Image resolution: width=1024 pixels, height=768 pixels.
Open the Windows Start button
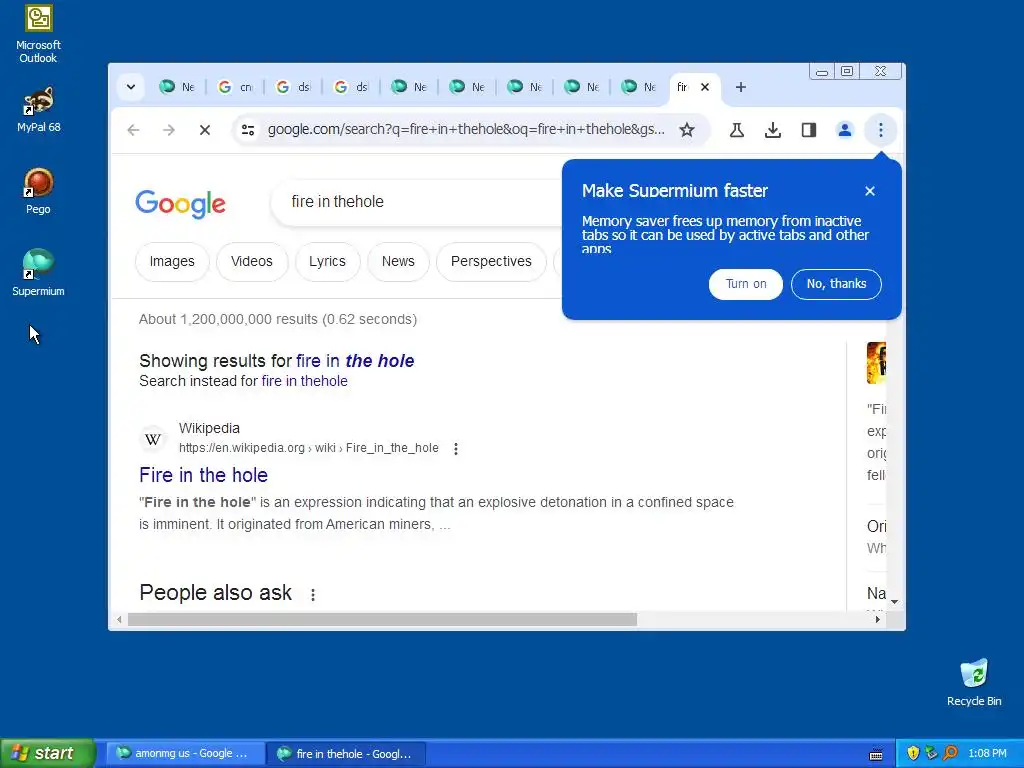coord(47,753)
